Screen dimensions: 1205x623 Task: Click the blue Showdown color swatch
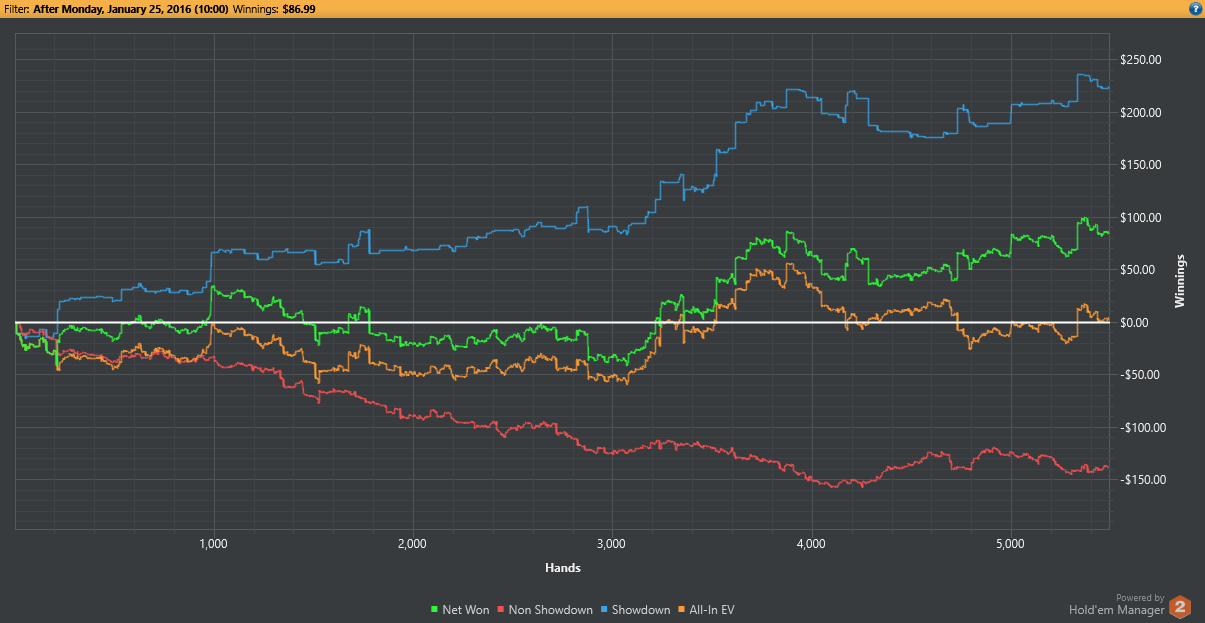603,610
